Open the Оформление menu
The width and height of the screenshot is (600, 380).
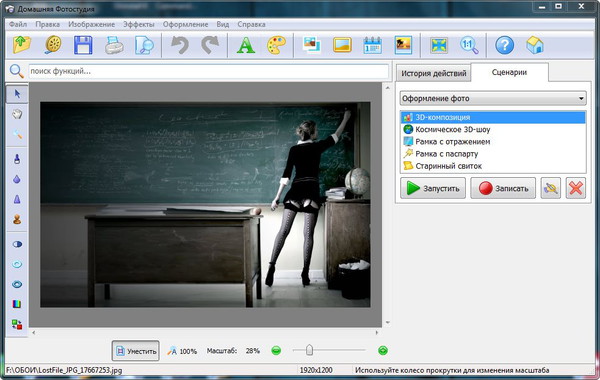[x=186, y=24]
